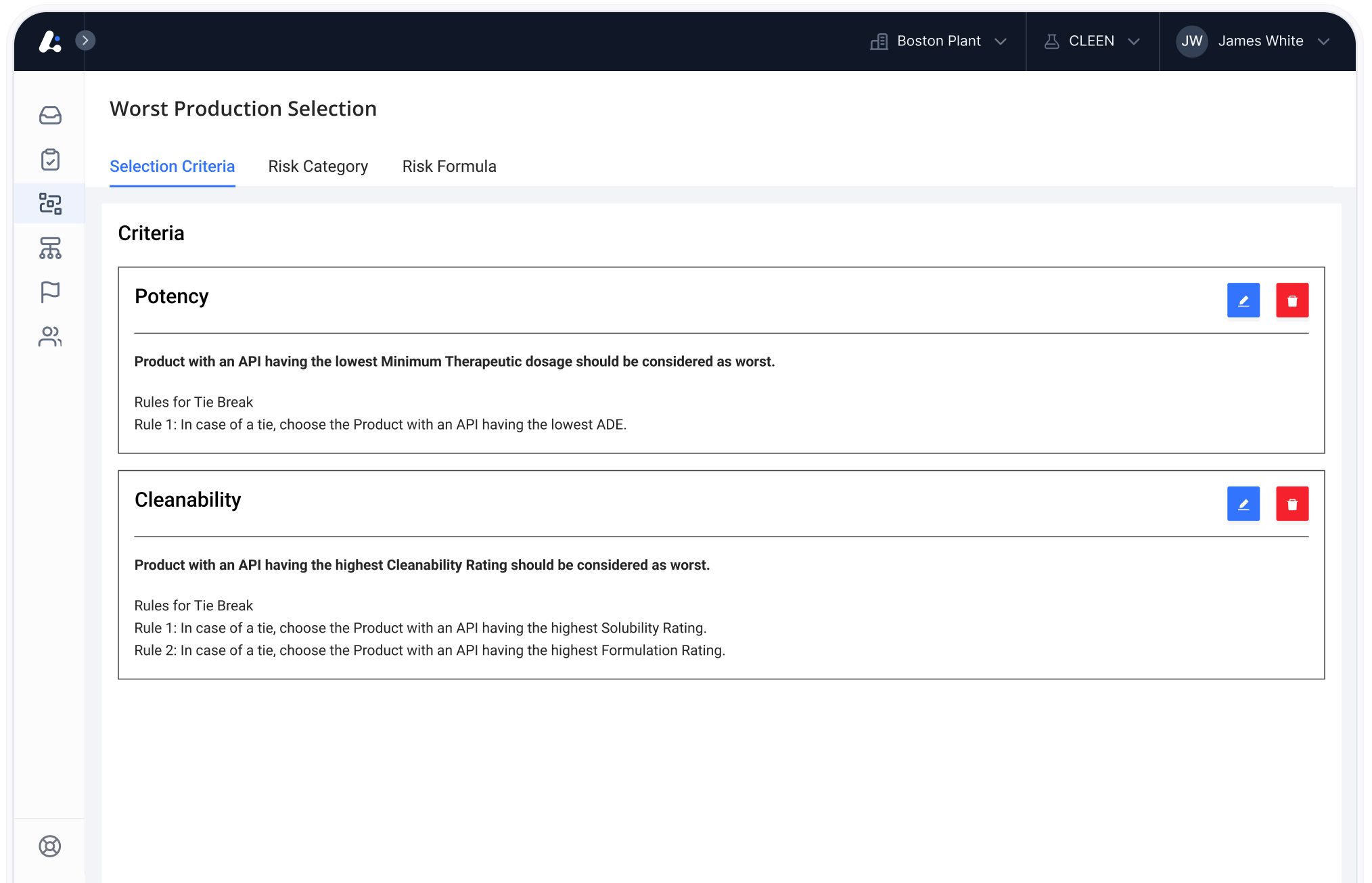This screenshot has width=1372, height=883.
Task: Edit the Cleanability criterion
Action: [x=1243, y=504]
